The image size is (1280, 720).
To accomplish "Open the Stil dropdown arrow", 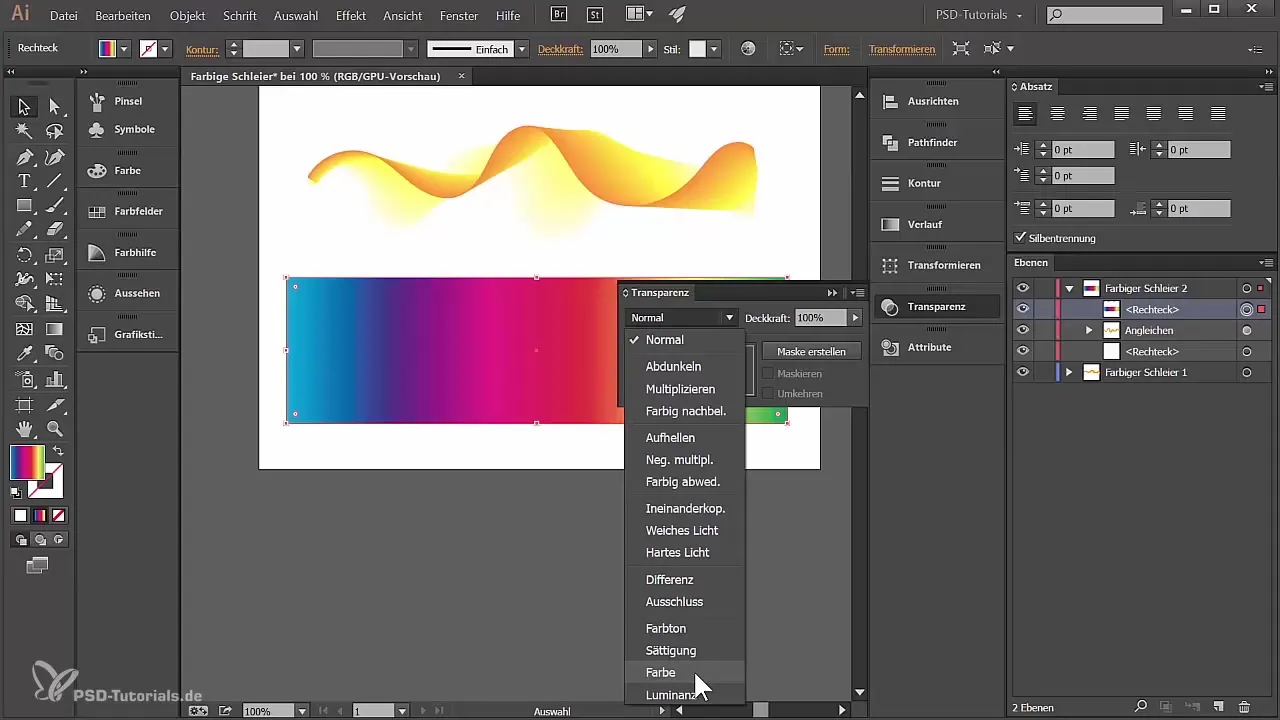I will [714, 49].
